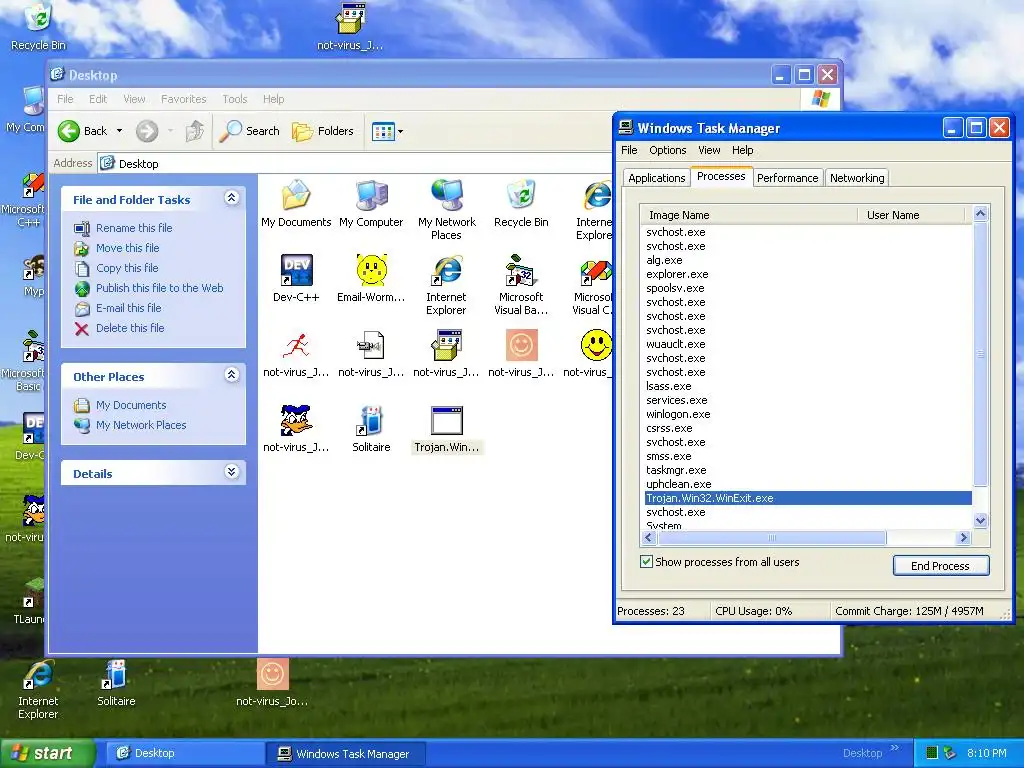Screen dimensions: 1024x768
Task: Click the Search toolbar button
Action: click(249, 131)
